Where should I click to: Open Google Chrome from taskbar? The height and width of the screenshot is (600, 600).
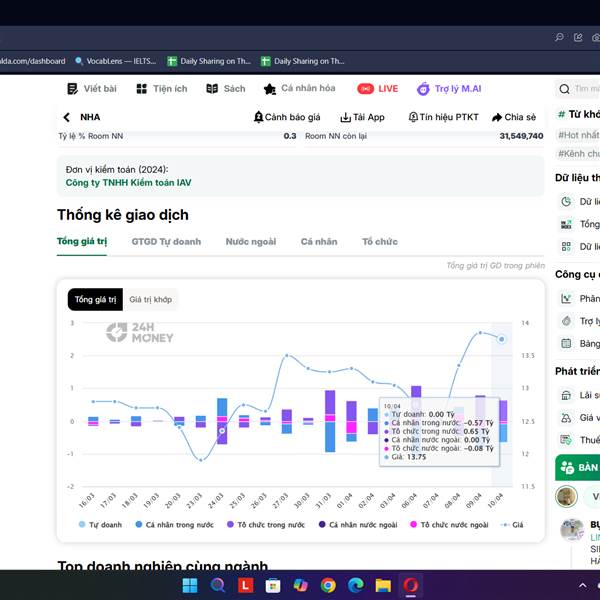[328, 585]
